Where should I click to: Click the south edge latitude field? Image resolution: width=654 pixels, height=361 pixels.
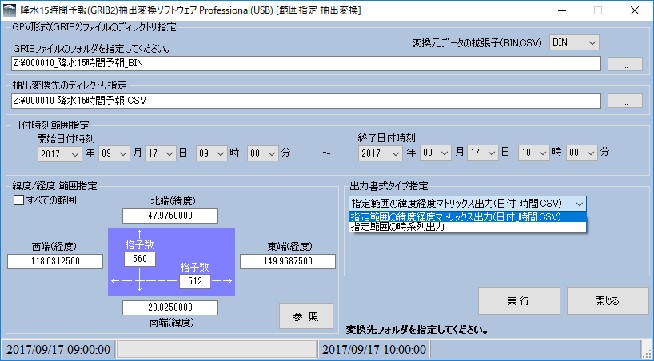point(170,308)
